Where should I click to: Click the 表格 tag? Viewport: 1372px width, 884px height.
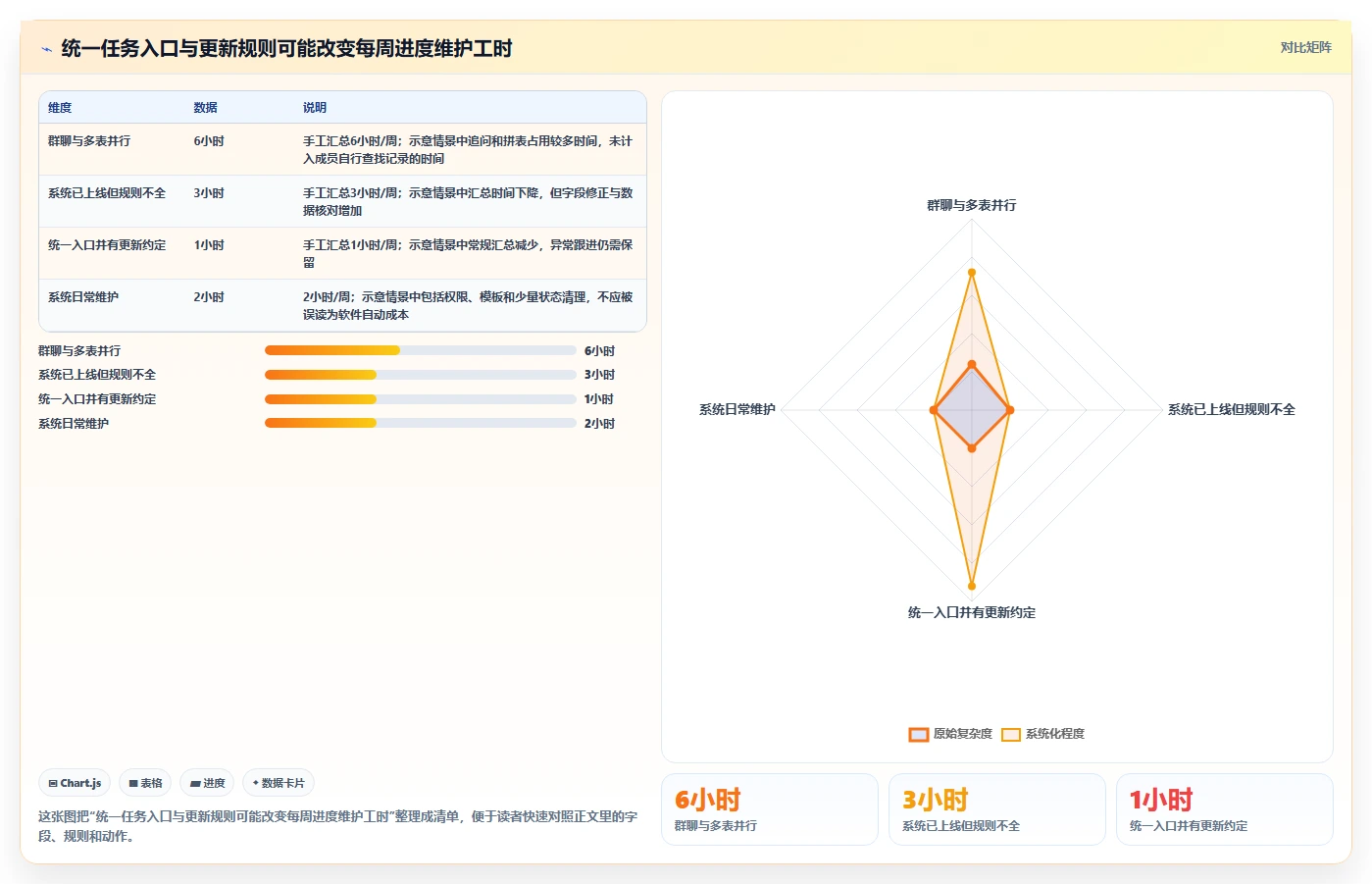pos(145,783)
